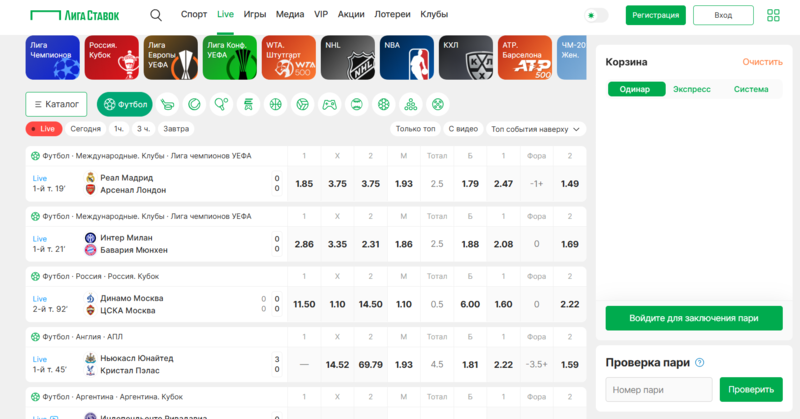
Task: Open the Каталог menu
Action: coord(56,103)
